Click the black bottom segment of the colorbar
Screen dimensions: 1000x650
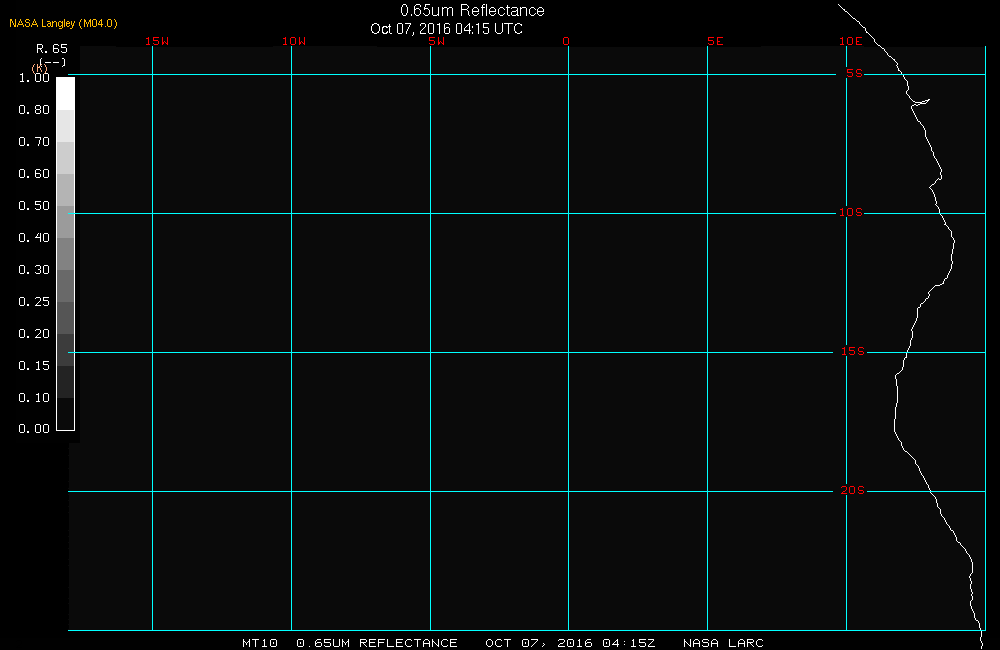point(66,414)
